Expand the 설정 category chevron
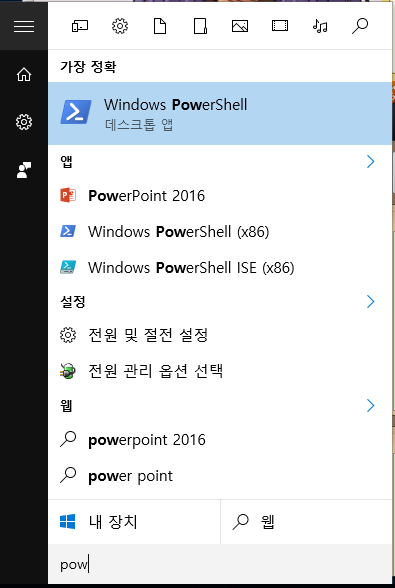 click(371, 302)
